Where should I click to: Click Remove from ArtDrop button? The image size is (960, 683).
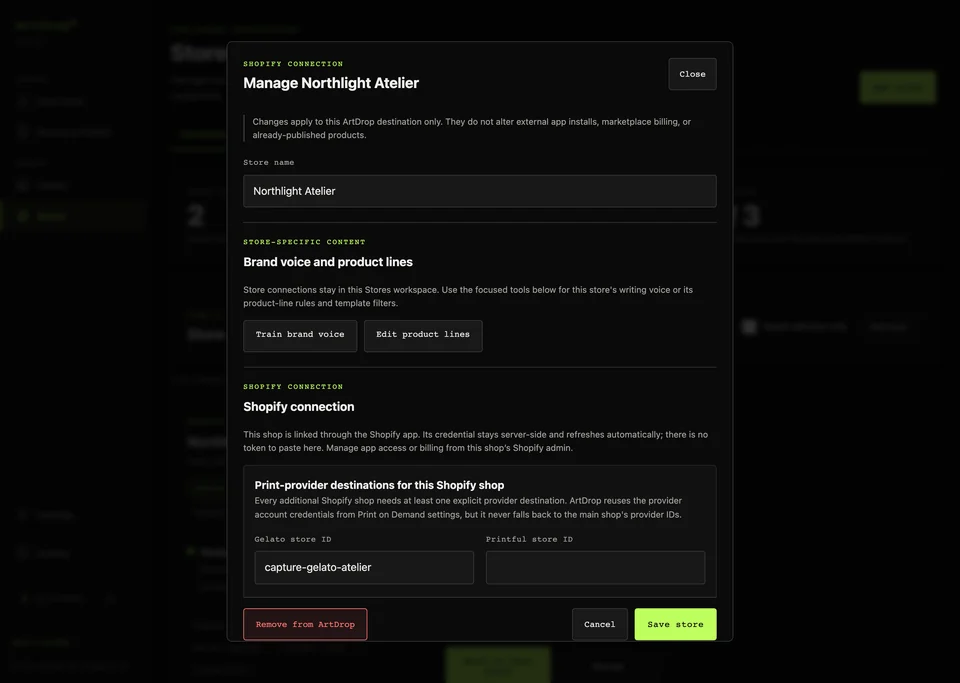[305, 624]
